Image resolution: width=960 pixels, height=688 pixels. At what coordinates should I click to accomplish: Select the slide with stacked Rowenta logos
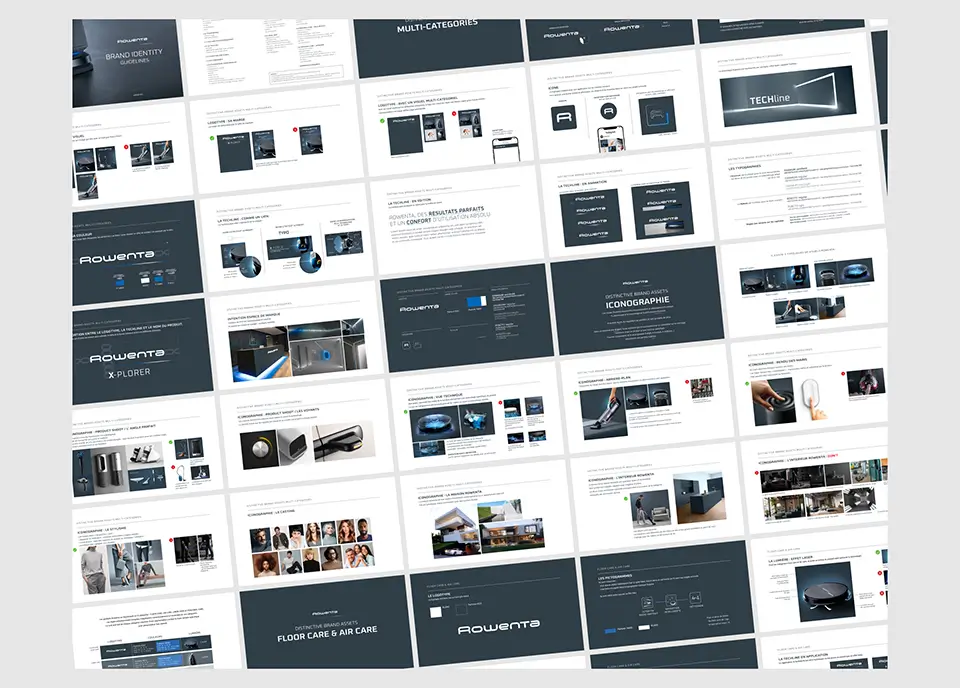tap(628, 204)
